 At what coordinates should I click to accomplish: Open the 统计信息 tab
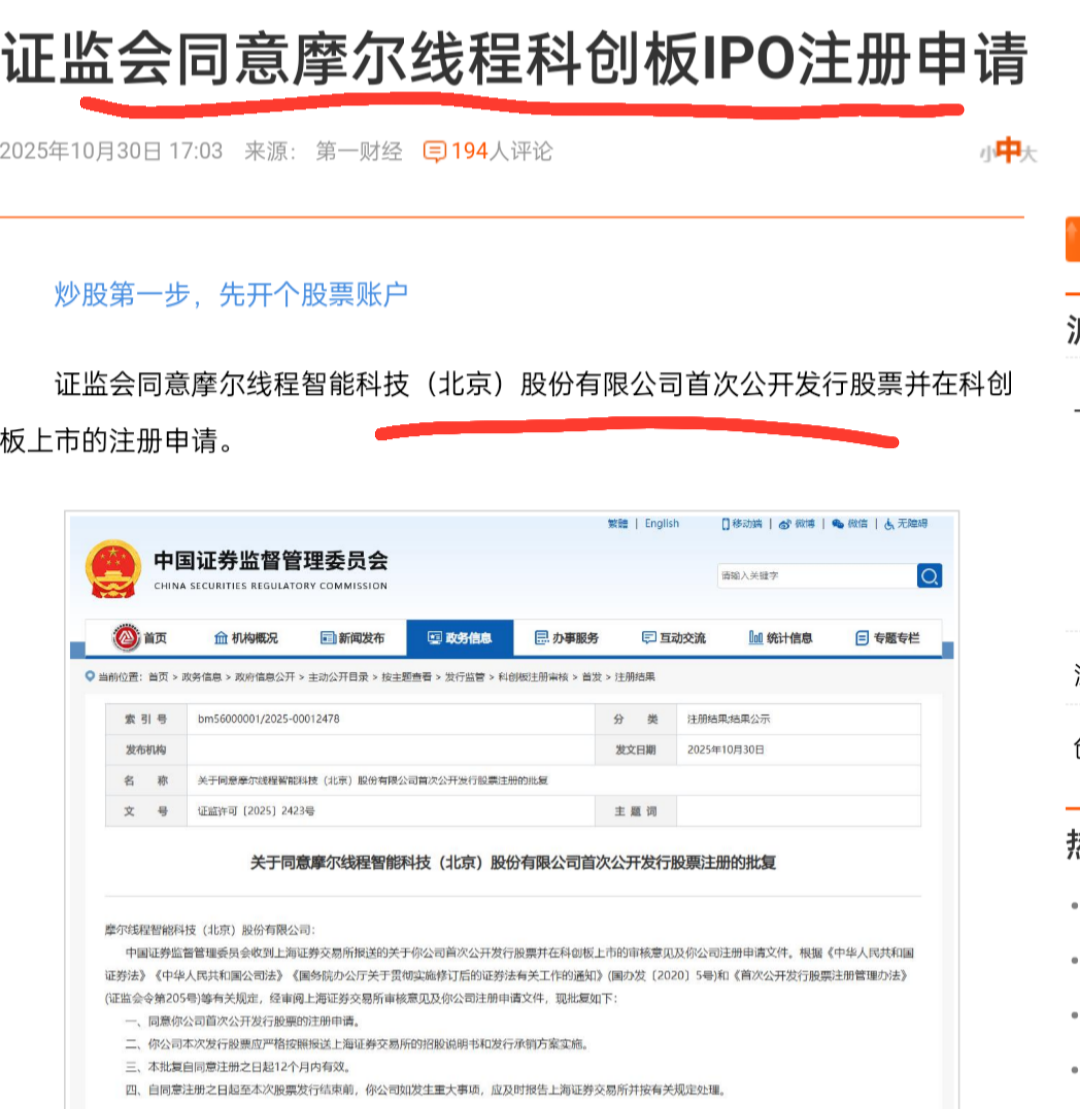pos(780,638)
